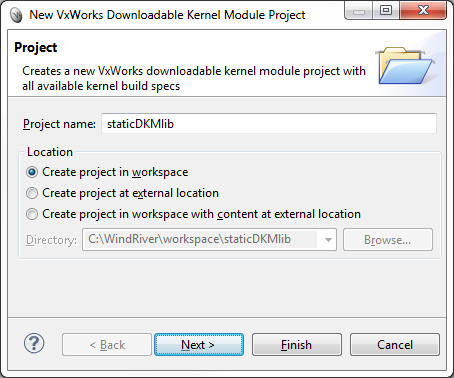Minimize the wizard dialog window

click(359, 10)
